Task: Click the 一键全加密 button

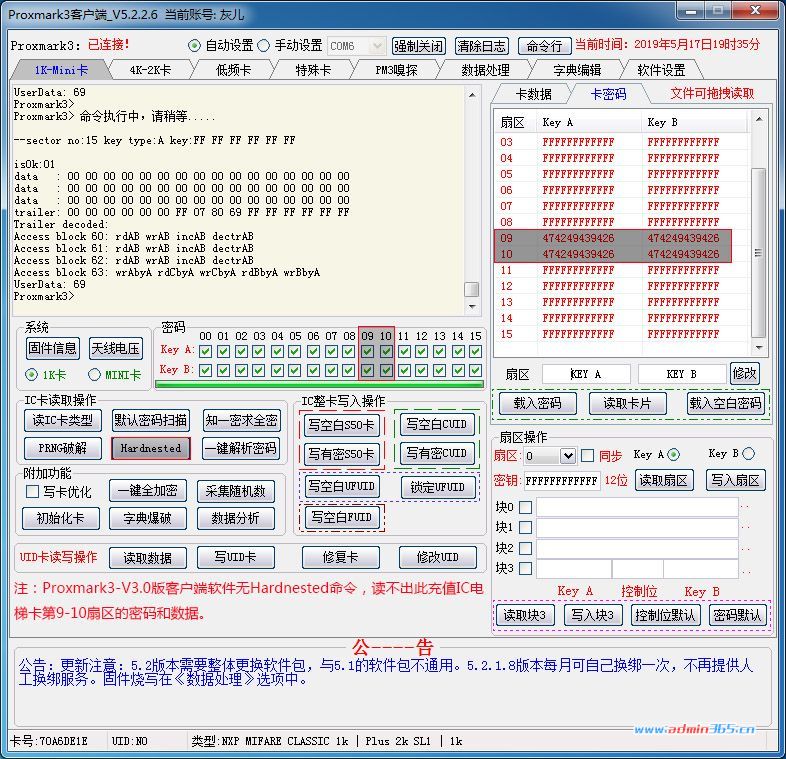Action: click(147, 491)
